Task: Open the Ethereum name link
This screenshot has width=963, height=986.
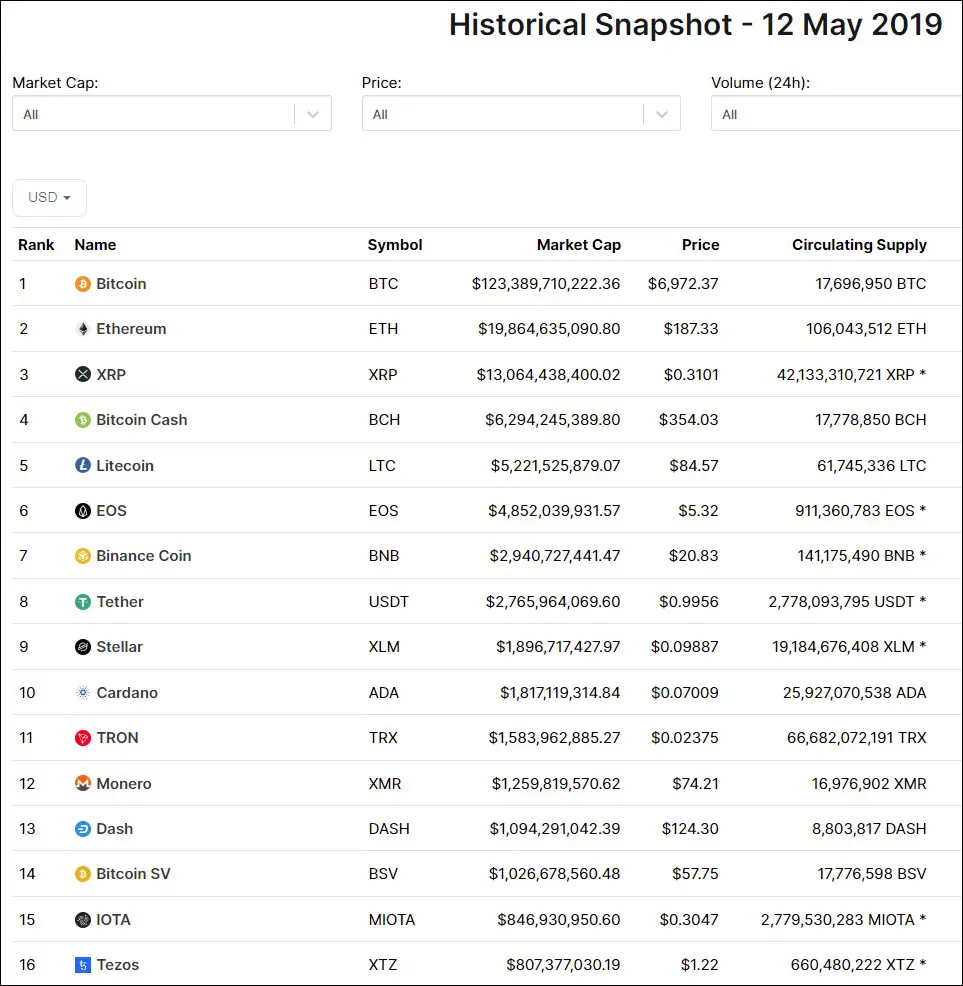Action: 131,329
